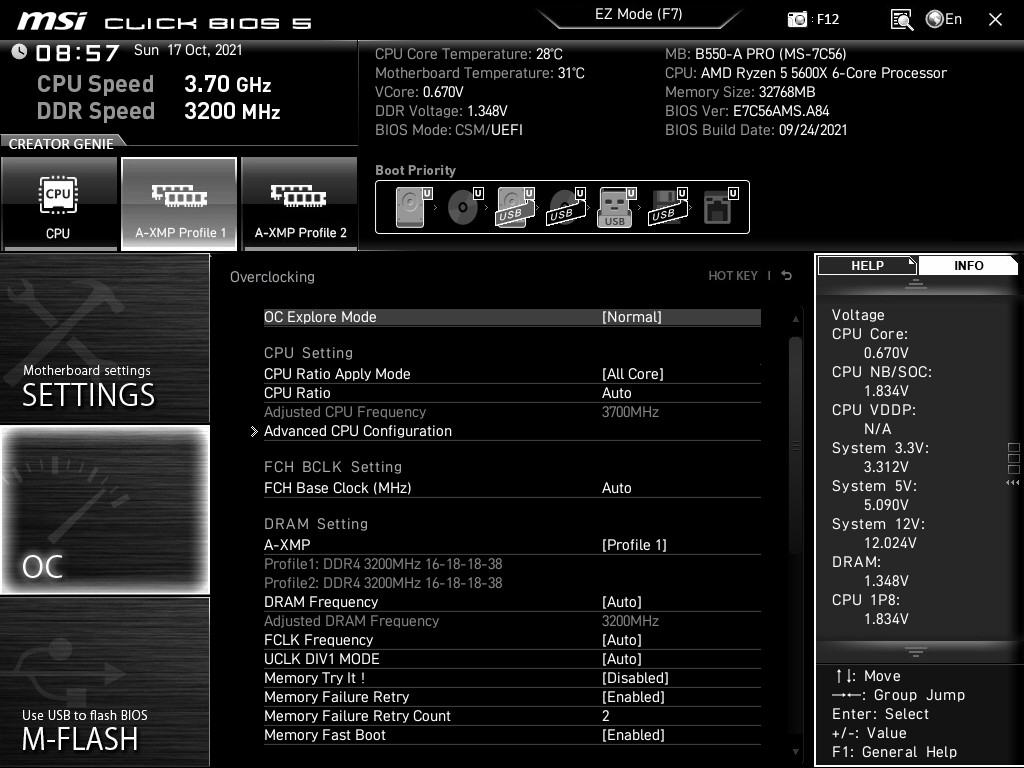Select the hard disk boot device icon
The height and width of the screenshot is (768, 1024).
click(x=413, y=207)
